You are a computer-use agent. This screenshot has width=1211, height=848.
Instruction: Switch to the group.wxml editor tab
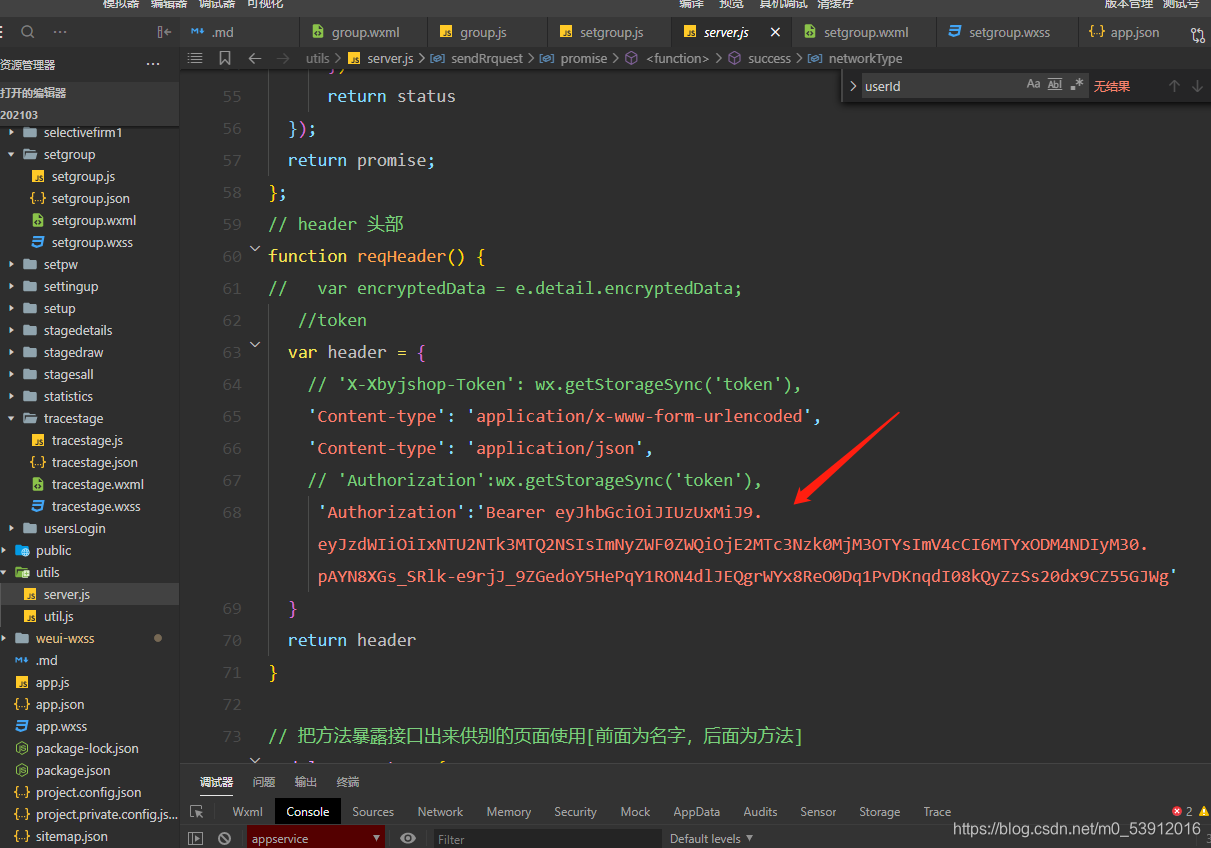[365, 32]
